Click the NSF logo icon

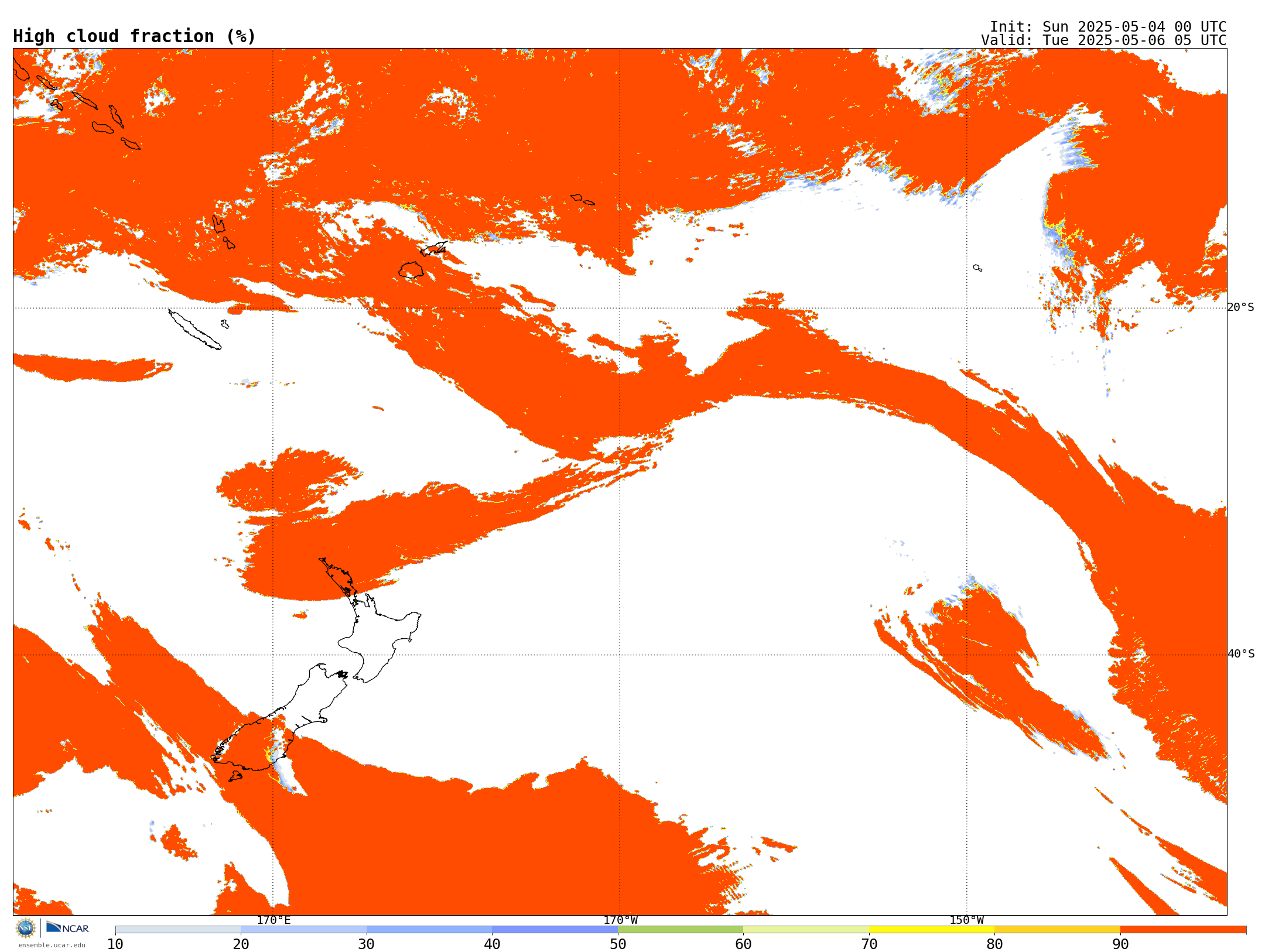pyautogui.click(x=26, y=928)
